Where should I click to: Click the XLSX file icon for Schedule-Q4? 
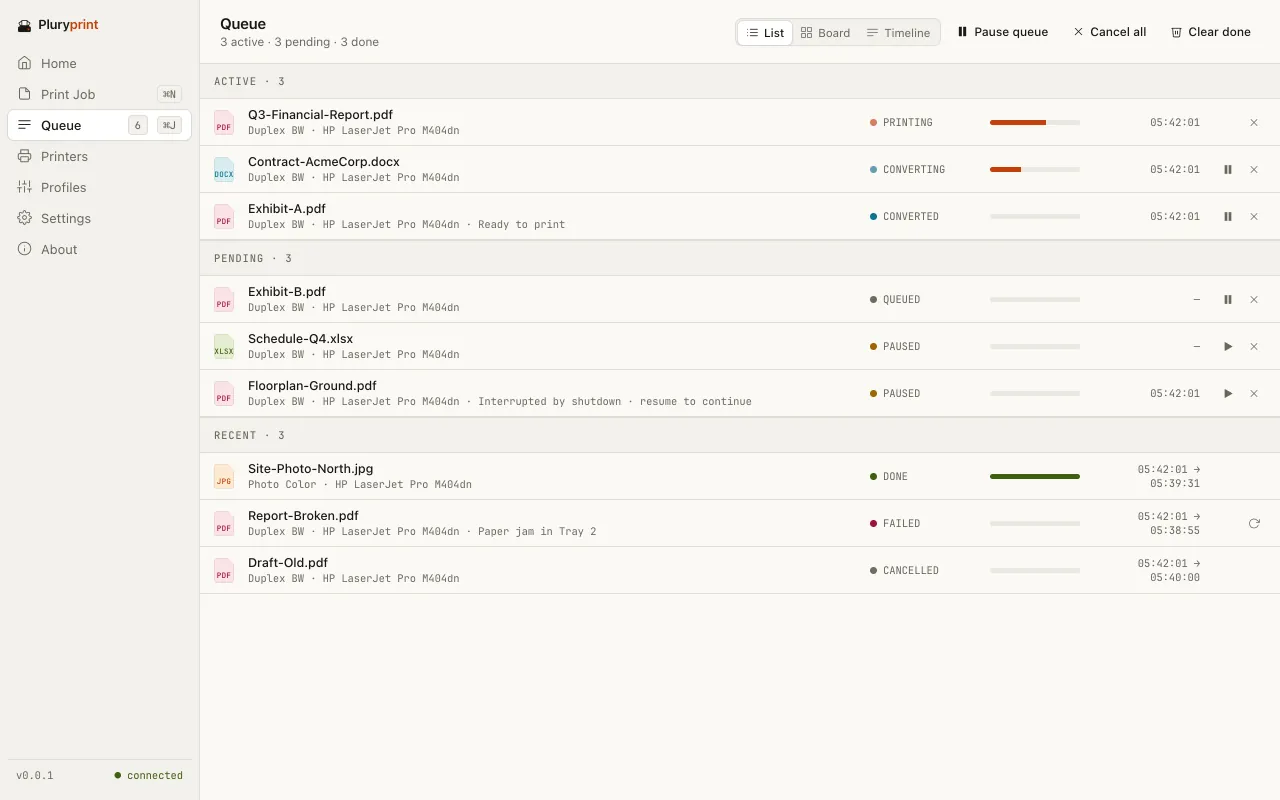click(x=224, y=347)
